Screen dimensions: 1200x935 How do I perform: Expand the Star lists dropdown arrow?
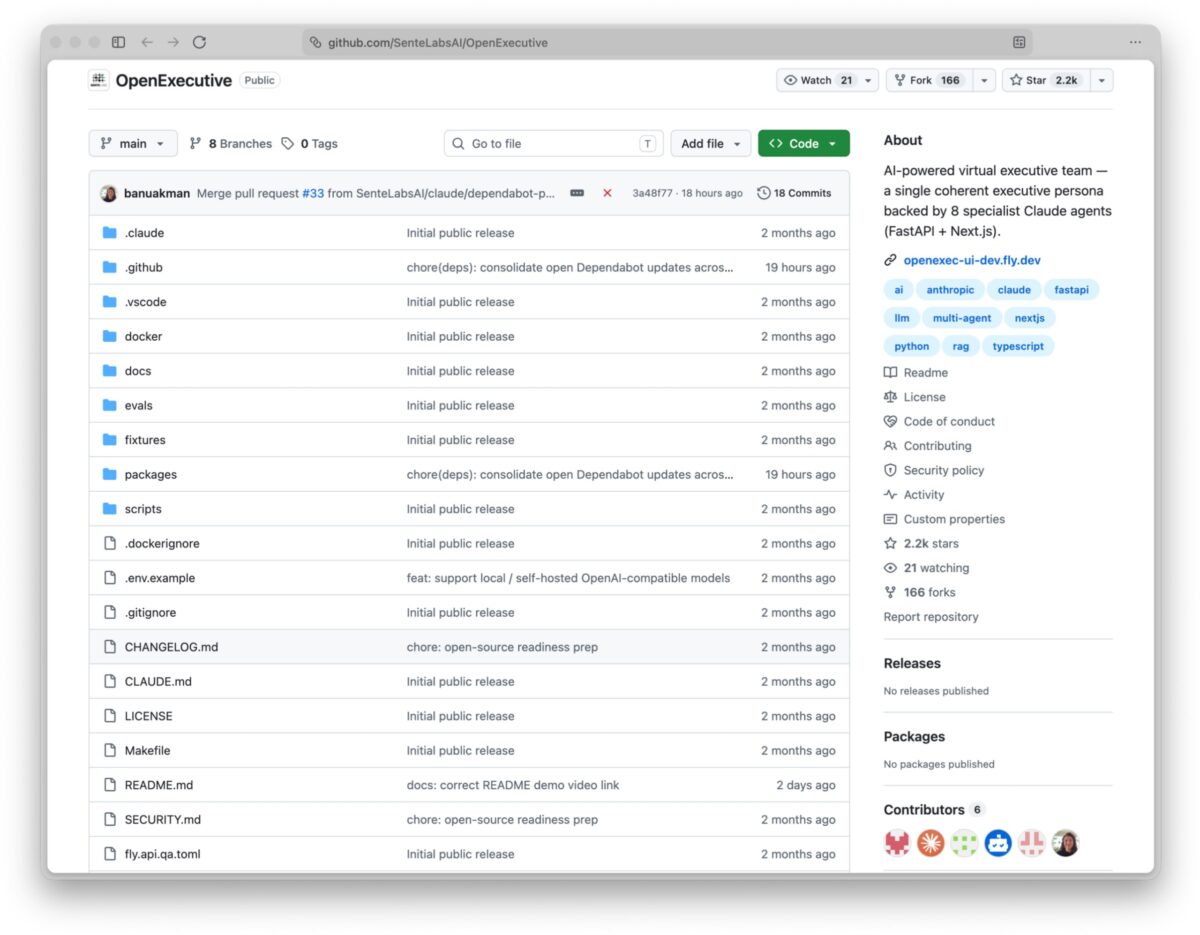click(x=1101, y=80)
